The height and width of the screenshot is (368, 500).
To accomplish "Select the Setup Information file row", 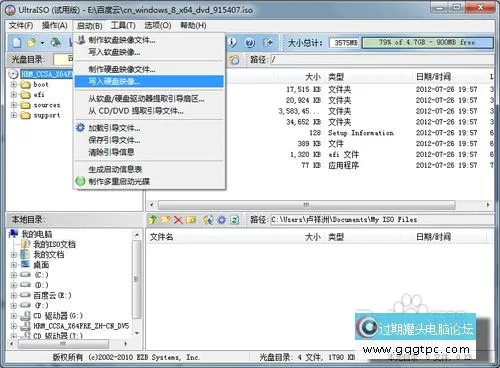I will [320, 133].
